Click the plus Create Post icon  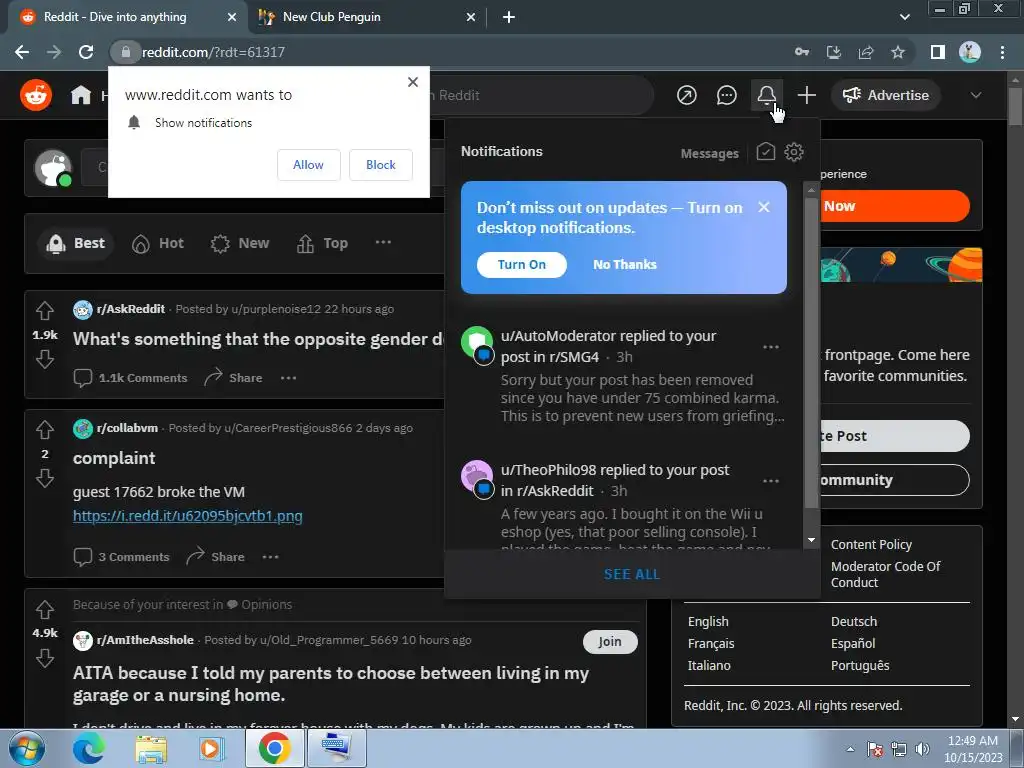[807, 95]
